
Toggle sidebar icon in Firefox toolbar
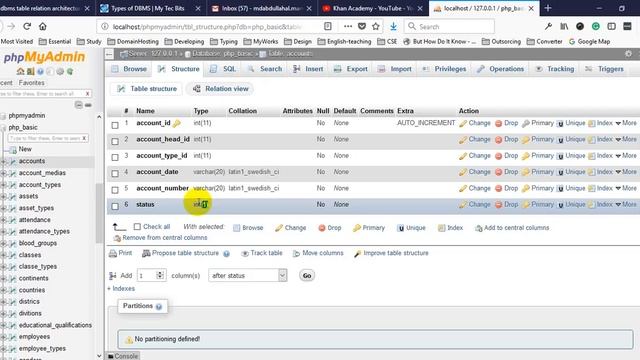point(611,27)
